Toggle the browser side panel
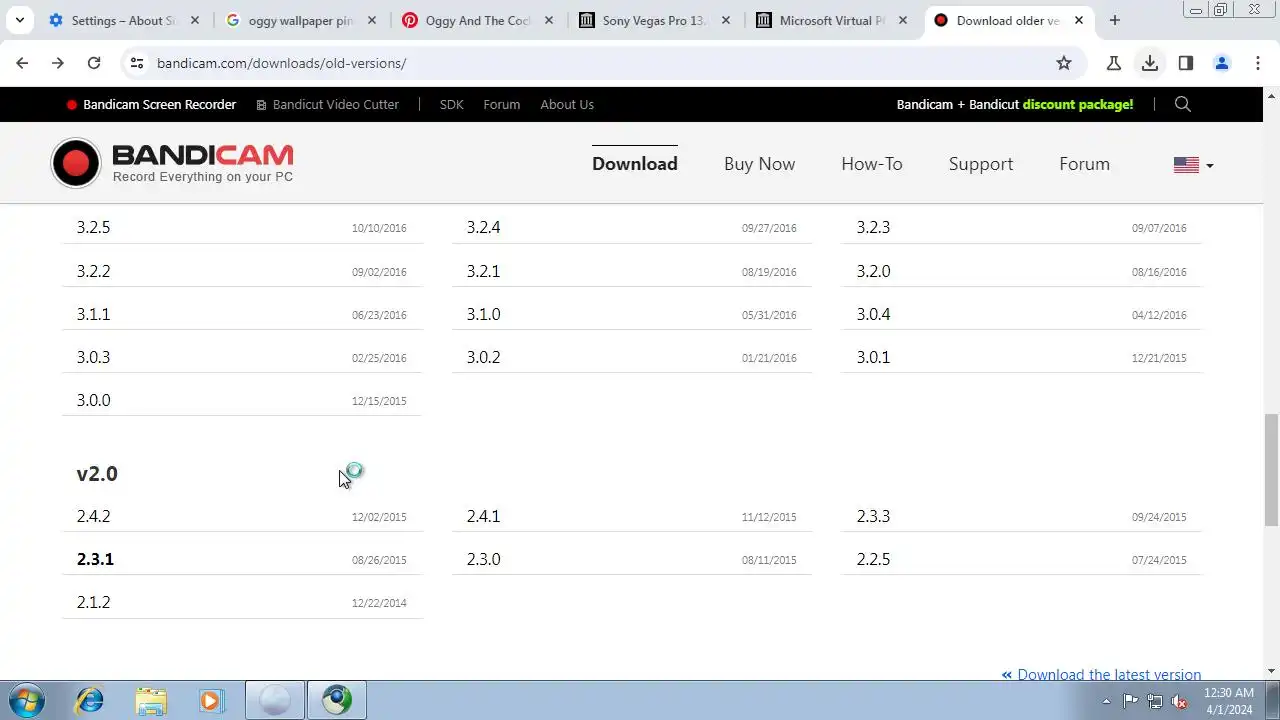The height and width of the screenshot is (720, 1280). pos(1186,63)
